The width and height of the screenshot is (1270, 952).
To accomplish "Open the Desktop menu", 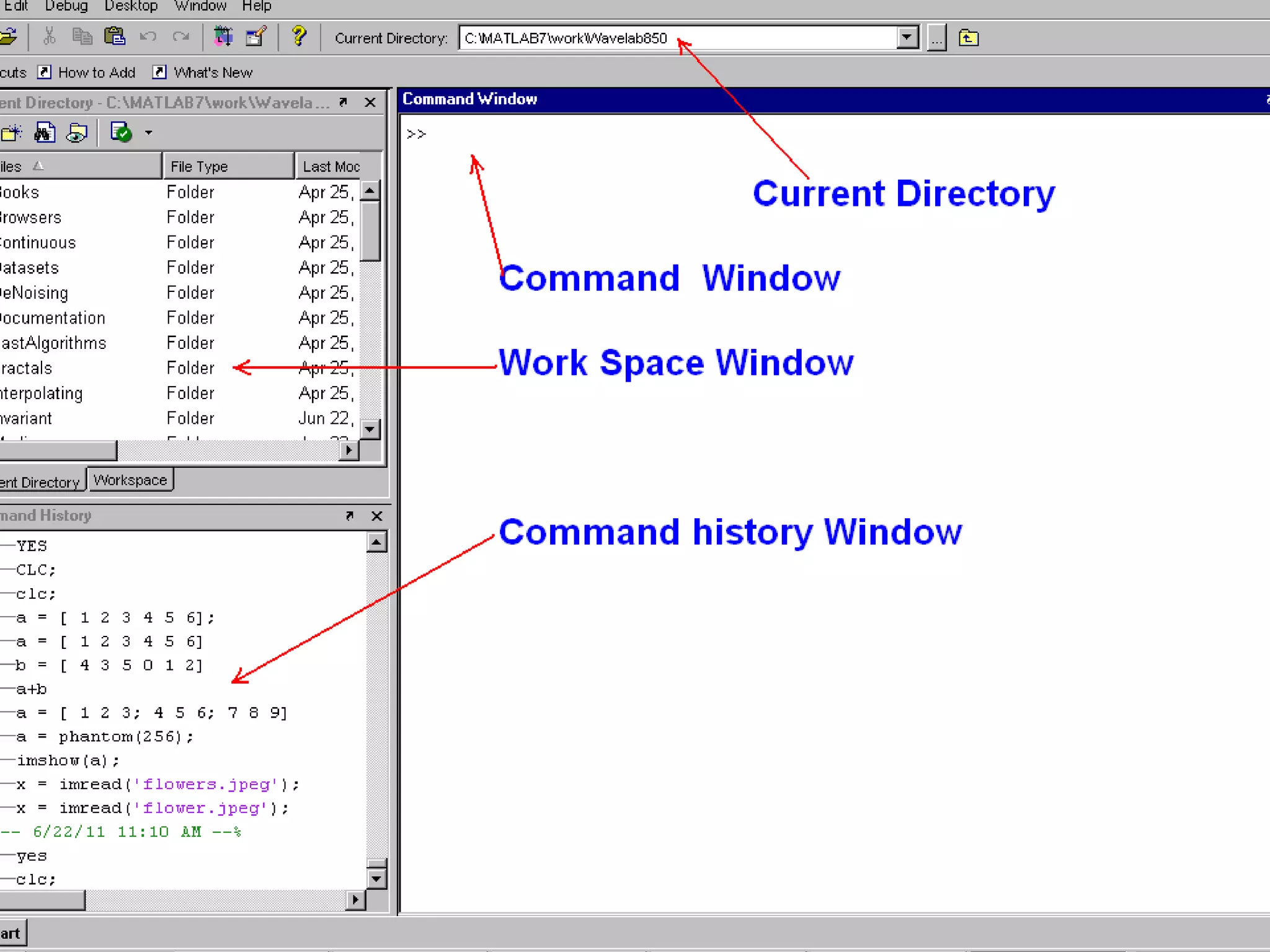I will click(131, 6).
